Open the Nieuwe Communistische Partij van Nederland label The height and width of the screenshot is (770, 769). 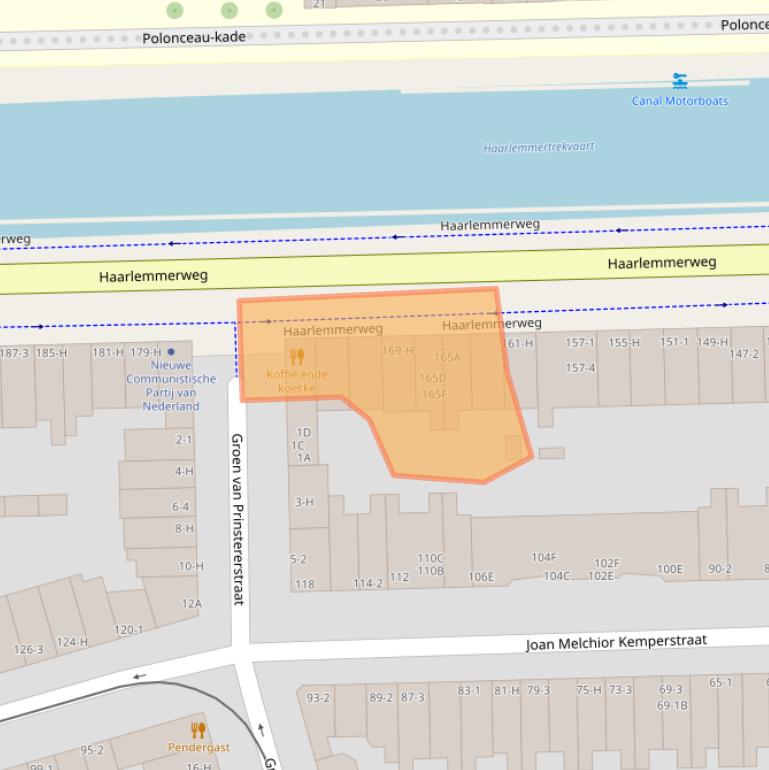pyautogui.click(x=170, y=386)
